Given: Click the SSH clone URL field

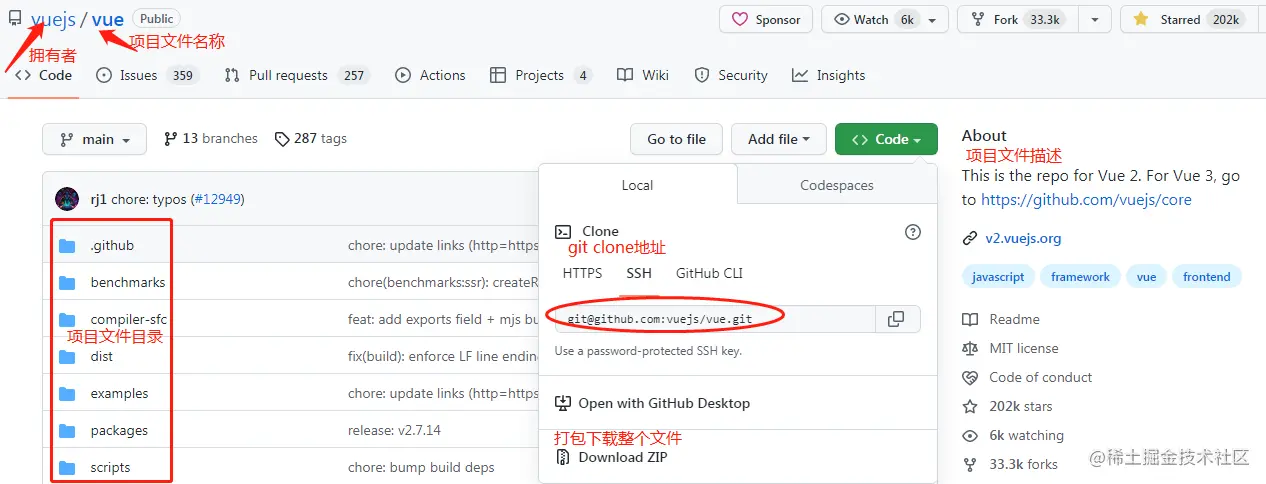Looking at the screenshot, I should [715, 319].
